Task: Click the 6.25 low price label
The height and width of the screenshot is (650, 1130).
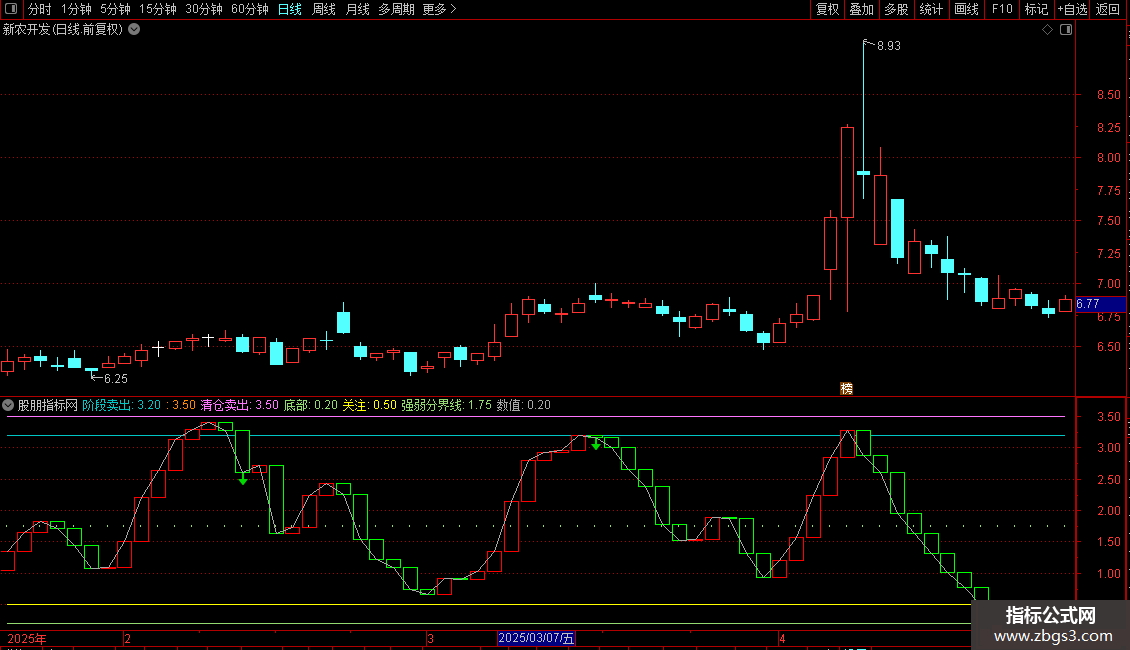Action: (x=115, y=379)
